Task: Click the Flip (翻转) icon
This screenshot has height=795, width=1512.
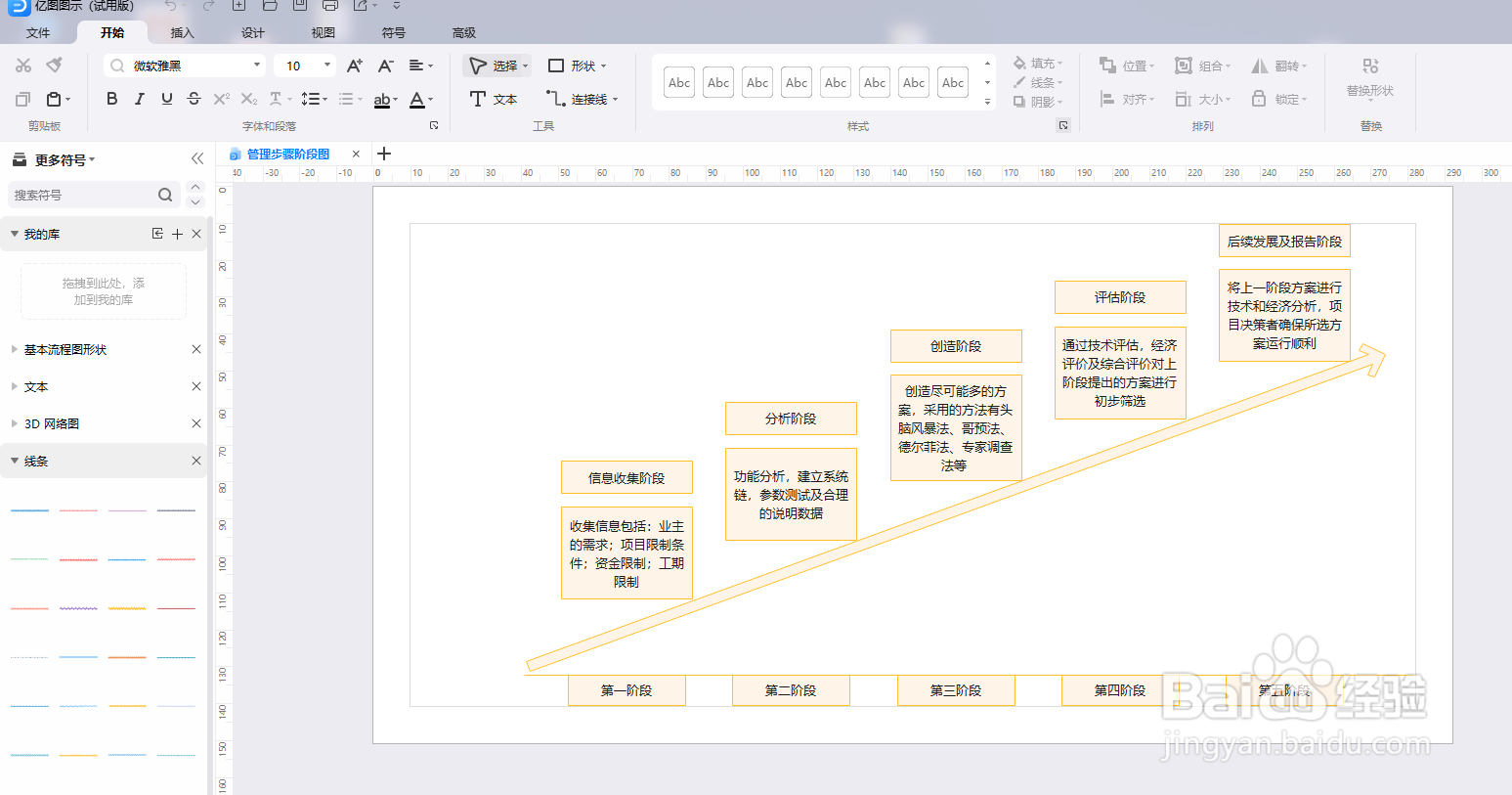Action: 1279,66
